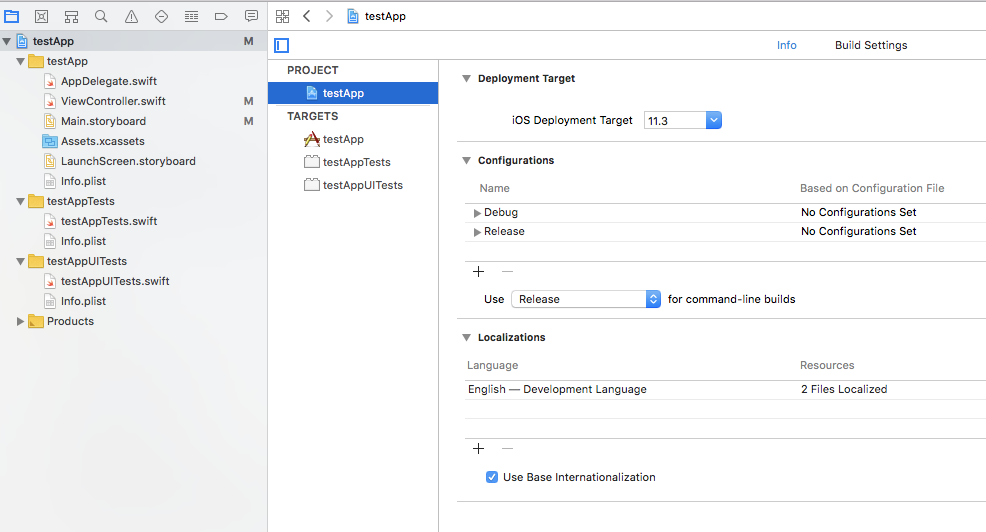Open the iOS Deployment Target dropdown
This screenshot has width=986, height=532.
(x=714, y=120)
